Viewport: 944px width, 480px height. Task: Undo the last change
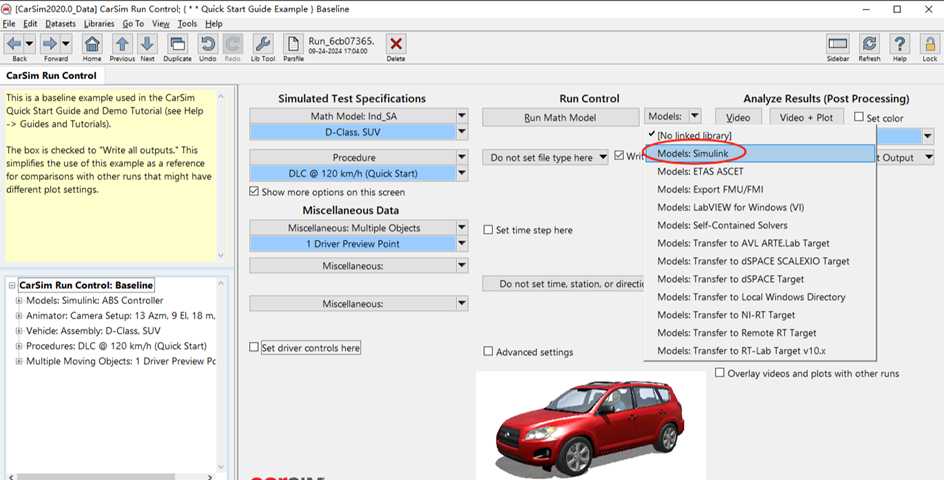[208, 44]
